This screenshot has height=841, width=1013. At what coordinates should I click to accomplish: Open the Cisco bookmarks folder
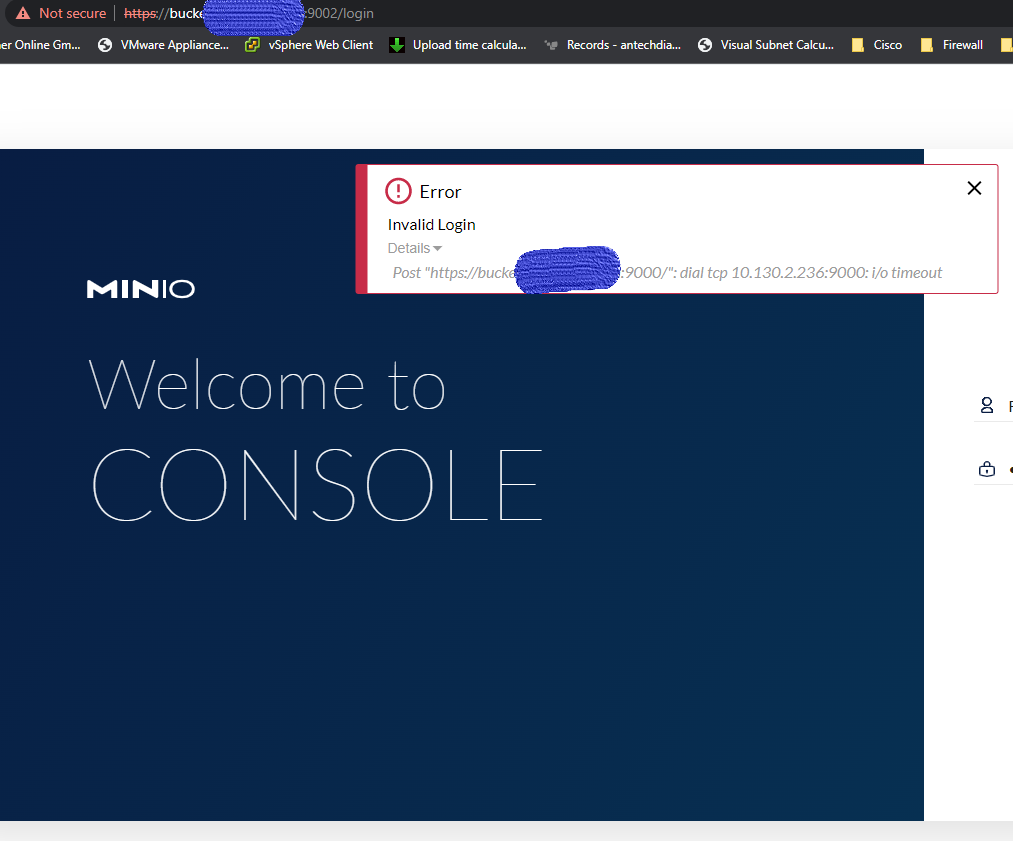877,45
